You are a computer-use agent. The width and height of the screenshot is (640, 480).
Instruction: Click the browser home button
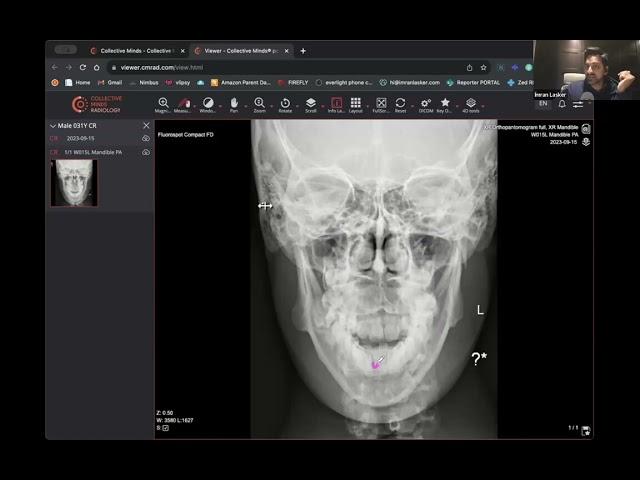97,67
